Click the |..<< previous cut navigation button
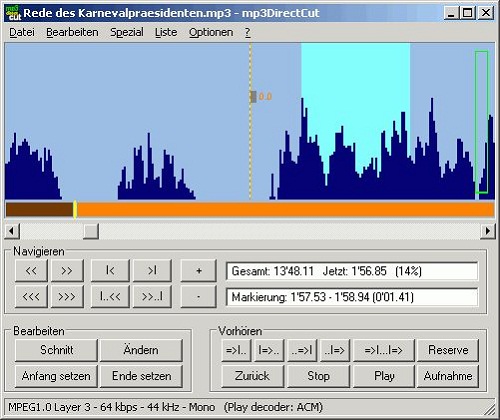The width and height of the screenshot is (500, 420). [x=110, y=296]
